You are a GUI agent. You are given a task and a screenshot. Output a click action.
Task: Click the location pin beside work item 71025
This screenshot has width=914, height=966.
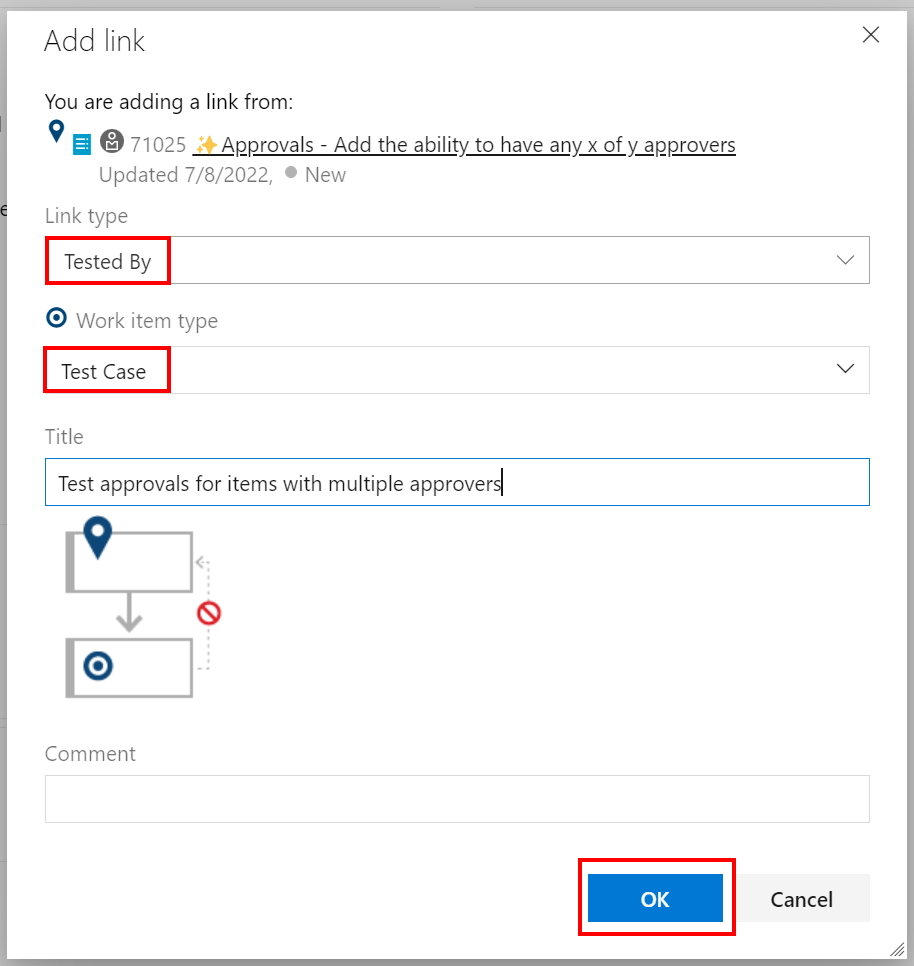(x=56, y=131)
